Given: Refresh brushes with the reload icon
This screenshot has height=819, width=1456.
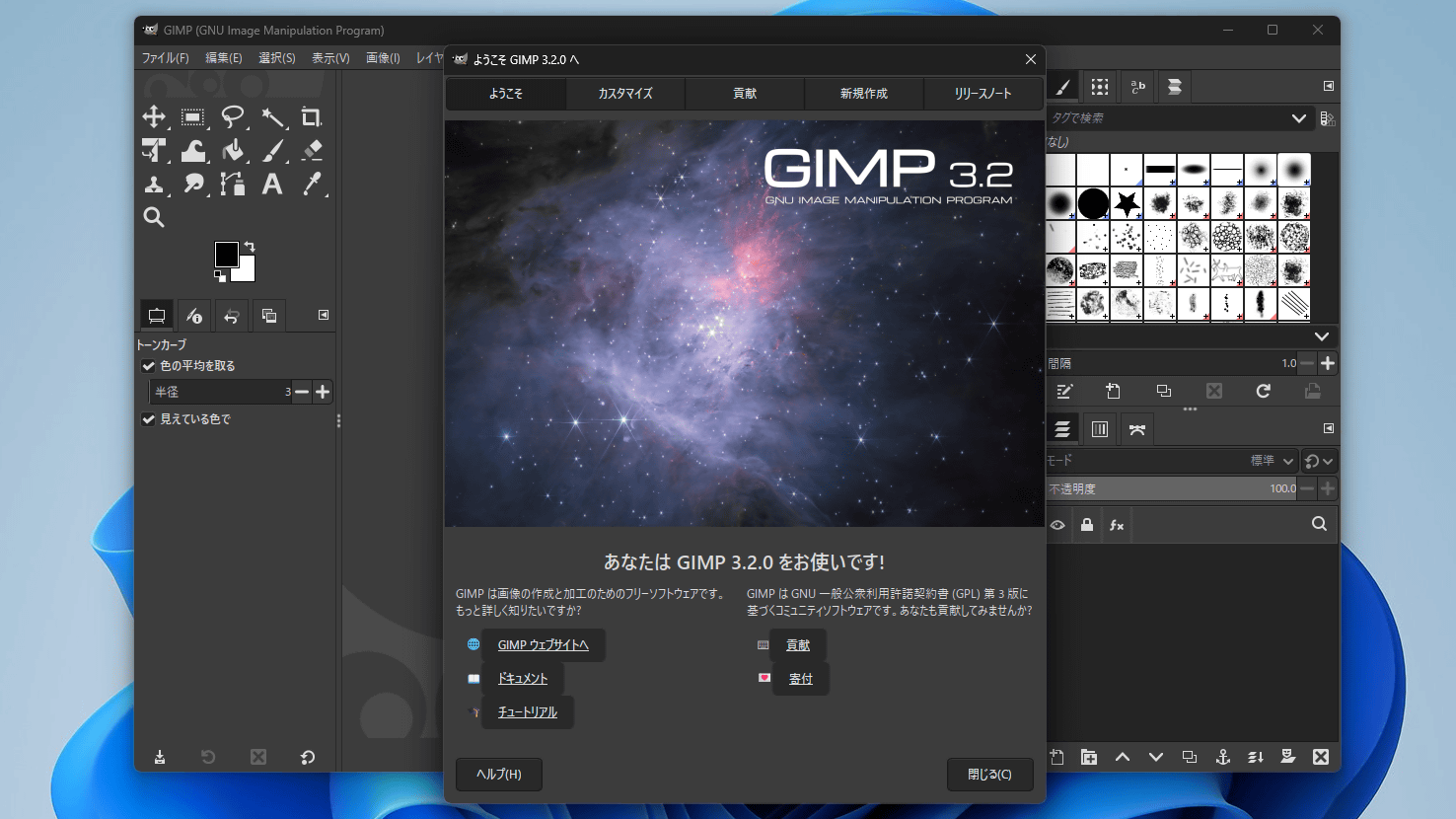Looking at the screenshot, I should pyautogui.click(x=1263, y=392).
